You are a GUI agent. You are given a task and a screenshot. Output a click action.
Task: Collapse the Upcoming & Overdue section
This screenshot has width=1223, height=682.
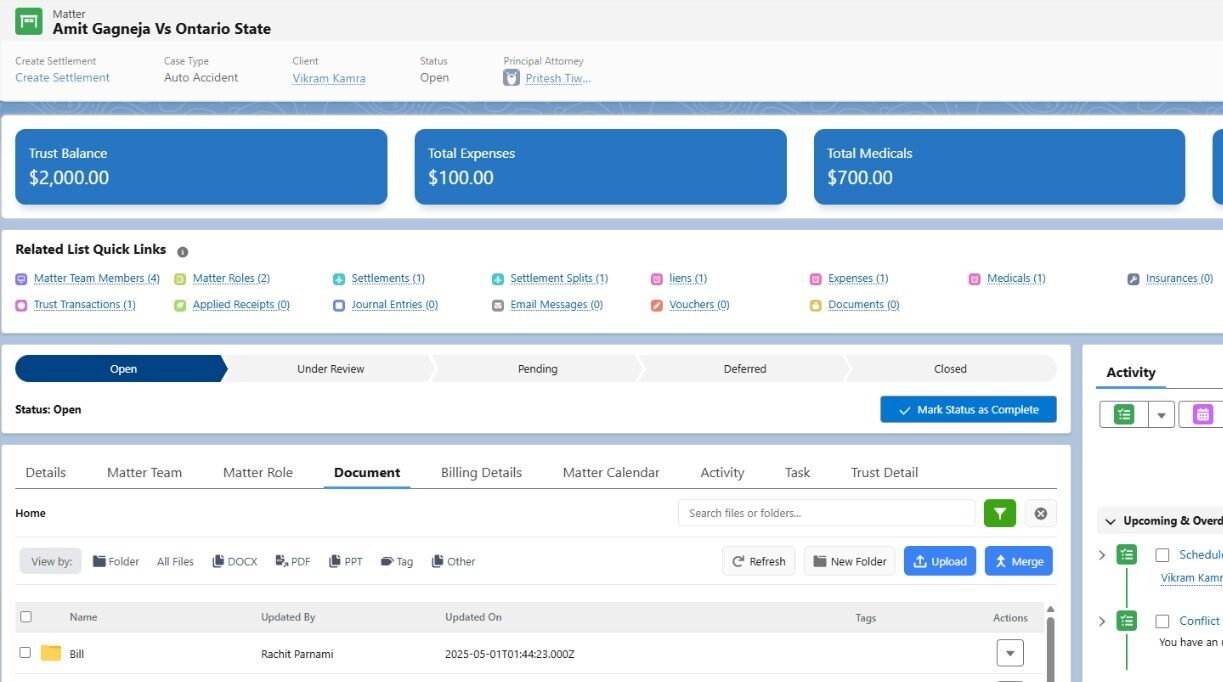(1110, 521)
